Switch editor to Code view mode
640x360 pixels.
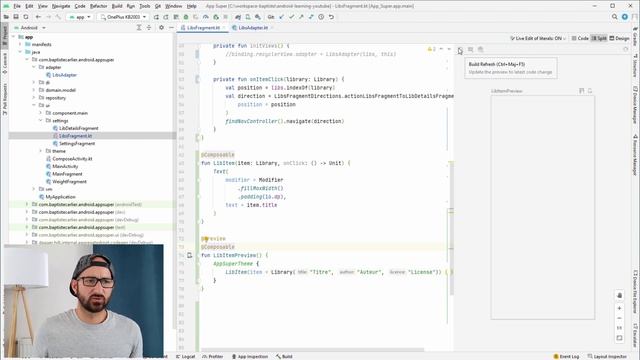pyautogui.click(x=580, y=38)
